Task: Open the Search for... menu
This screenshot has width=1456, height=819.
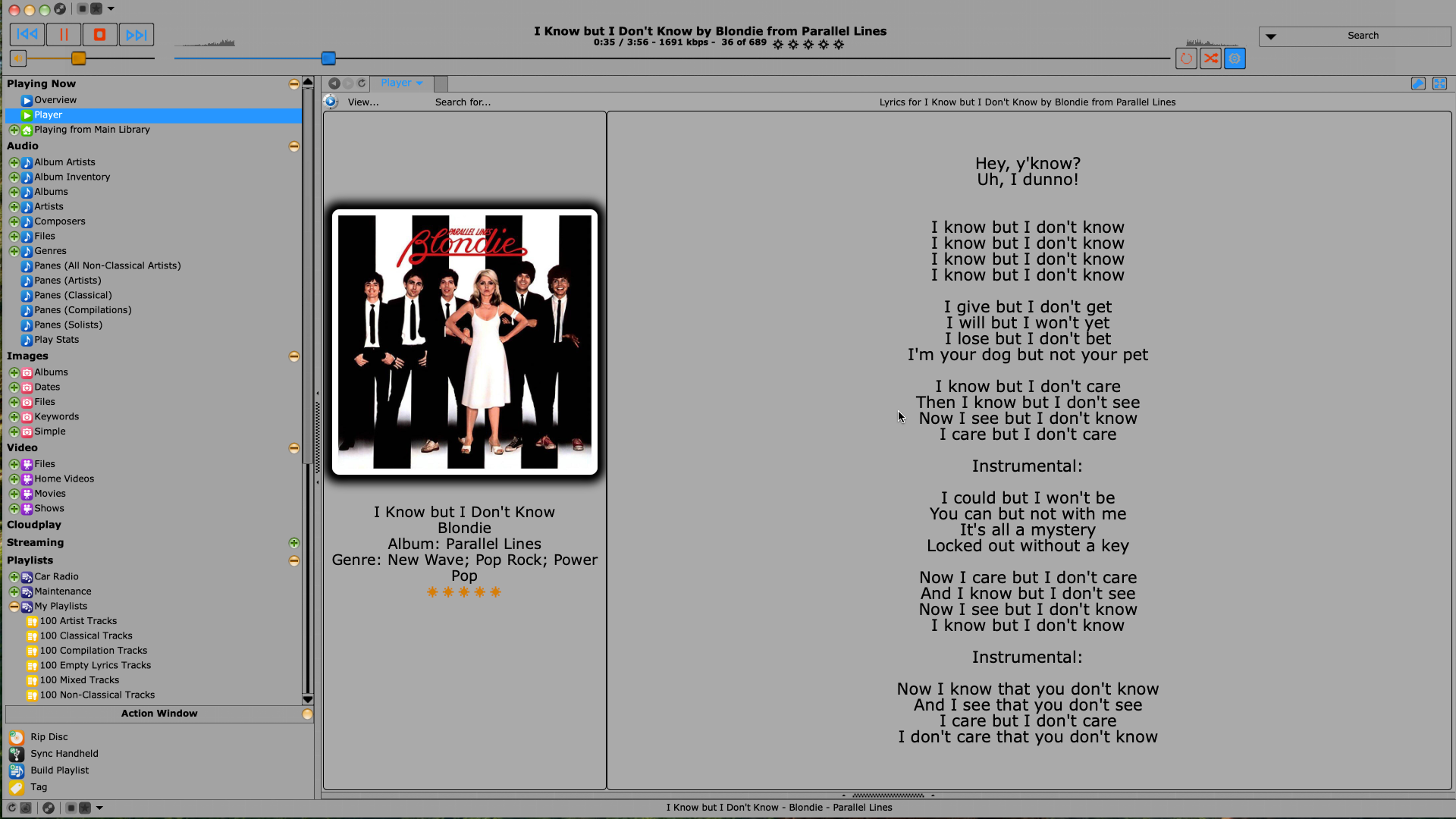Action: (463, 102)
